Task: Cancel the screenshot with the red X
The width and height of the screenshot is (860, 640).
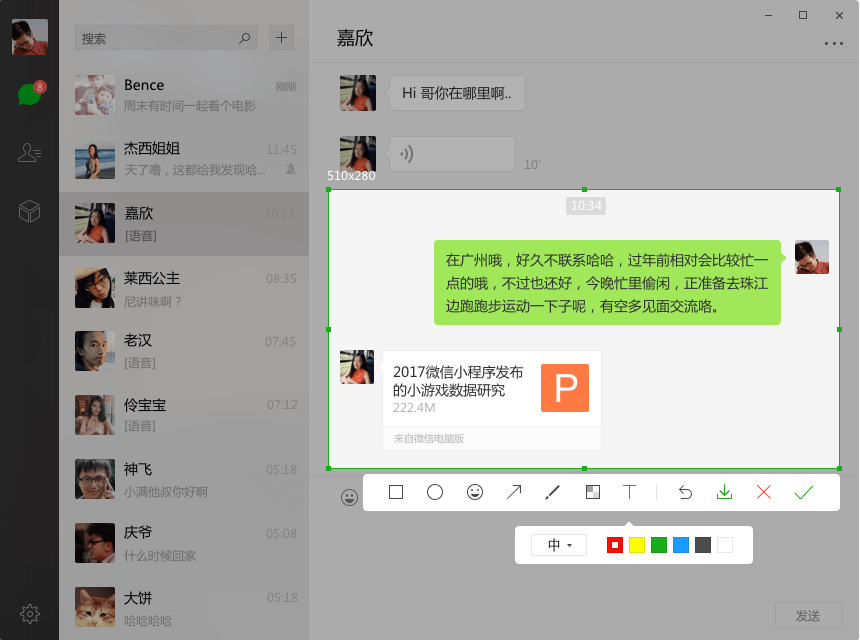Action: (763, 492)
